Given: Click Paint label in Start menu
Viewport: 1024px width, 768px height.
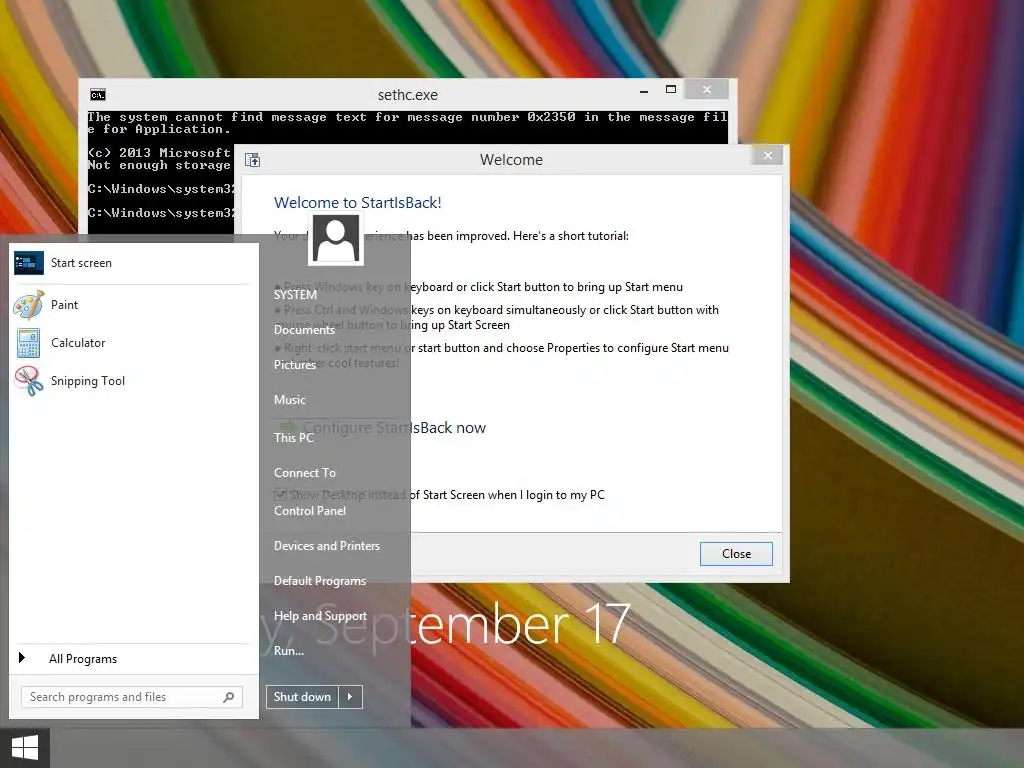Looking at the screenshot, I should [65, 305].
